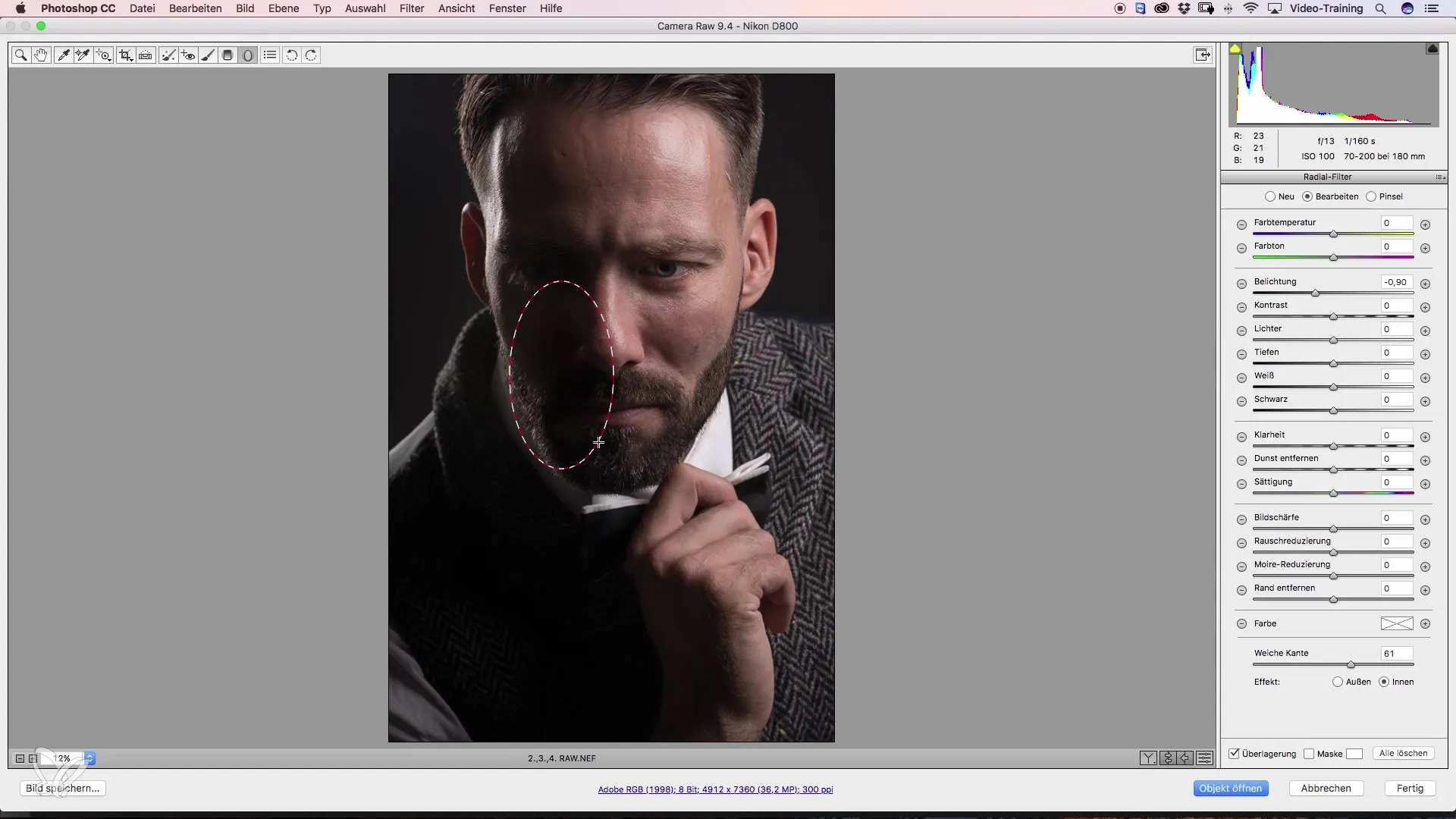
Task: Zoom out with minus button
Action: pos(20,758)
